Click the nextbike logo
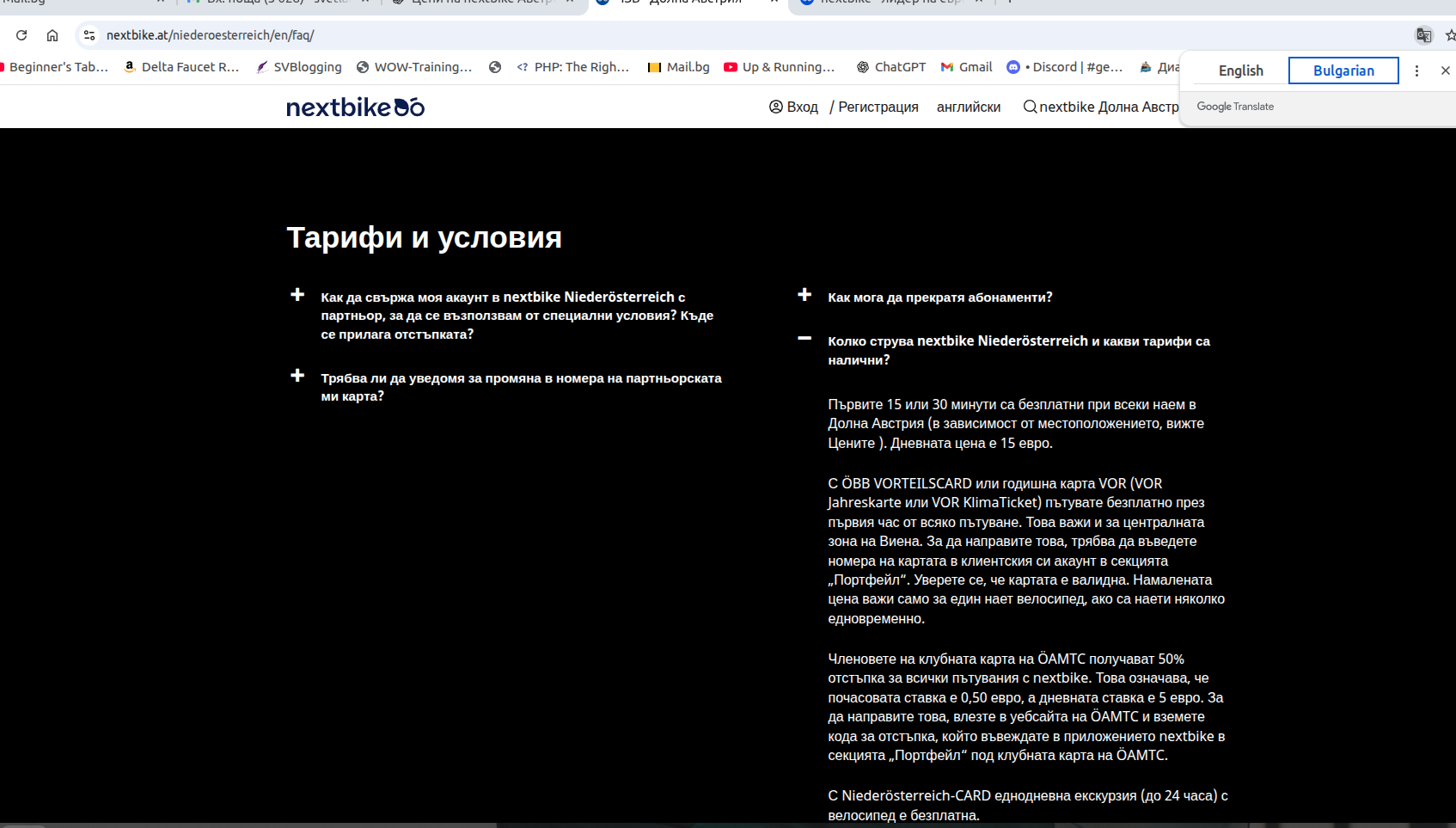This screenshot has height=828, width=1456. click(x=355, y=107)
